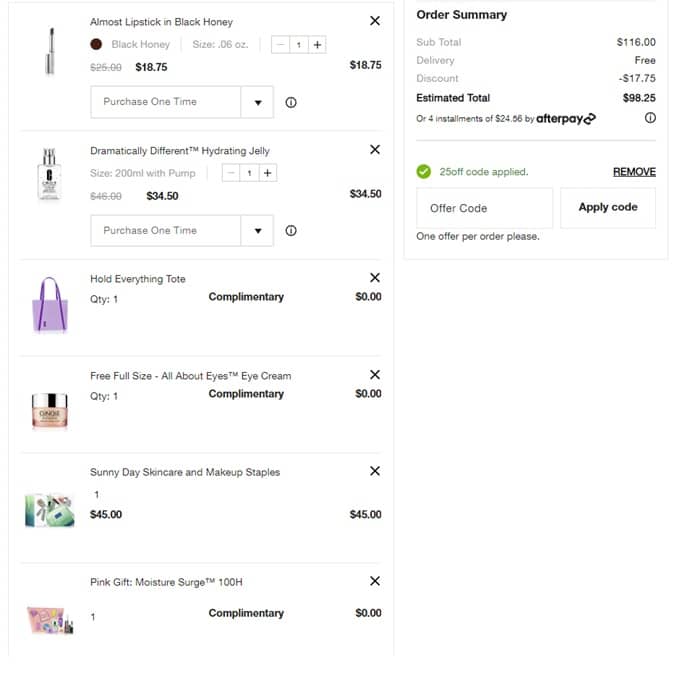674x700 pixels.
Task: Remove Dramatically Different Hydrating Jelly from cart
Action: pyautogui.click(x=375, y=150)
